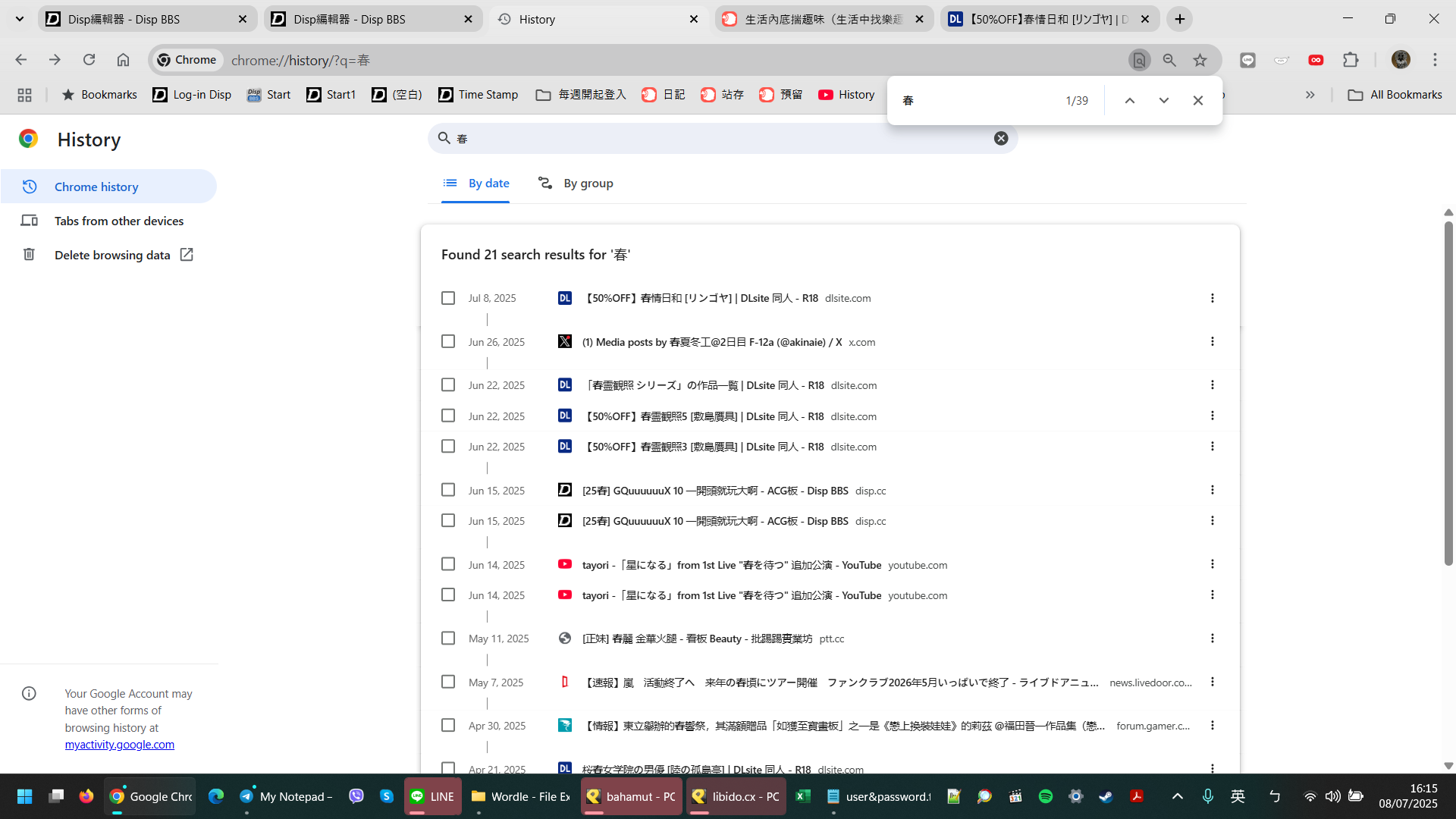Switch to By group view
1456x819 pixels.
pos(576,184)
